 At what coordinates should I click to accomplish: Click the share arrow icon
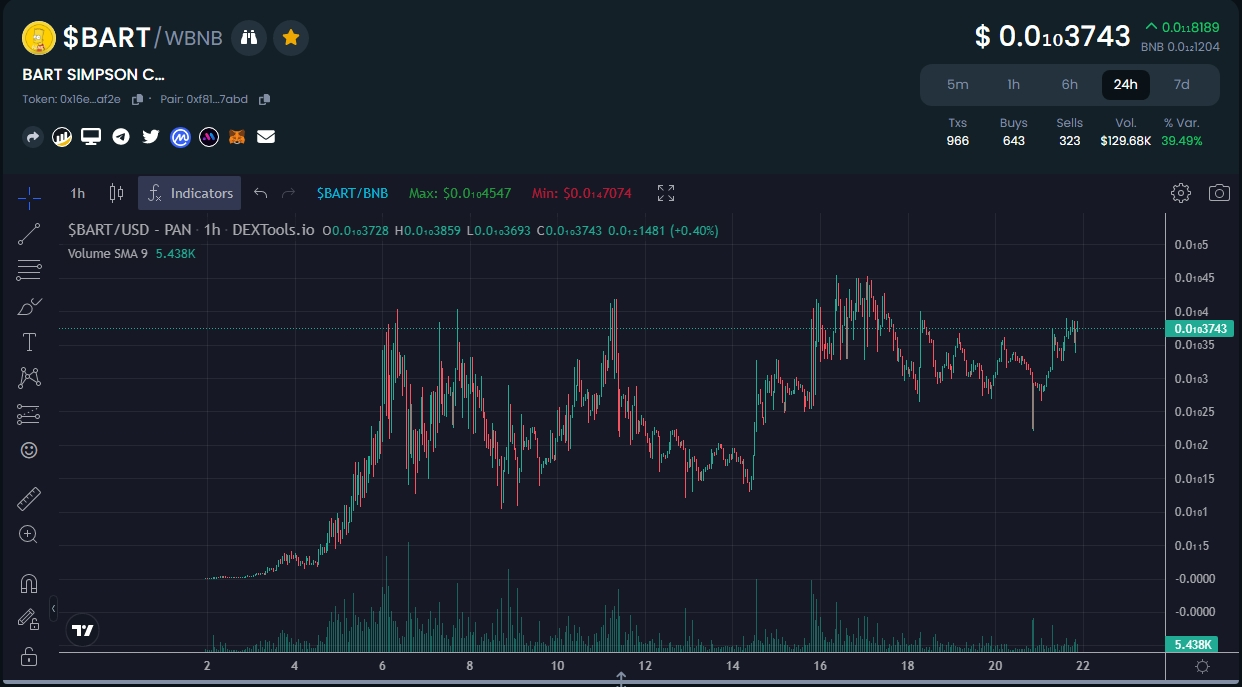pos(33,137)
